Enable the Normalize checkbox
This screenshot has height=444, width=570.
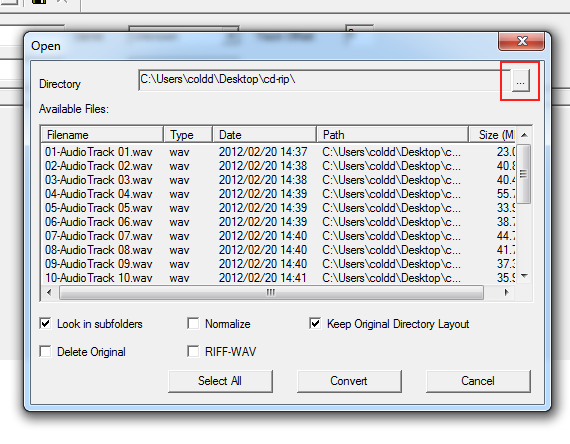(193, 323)
